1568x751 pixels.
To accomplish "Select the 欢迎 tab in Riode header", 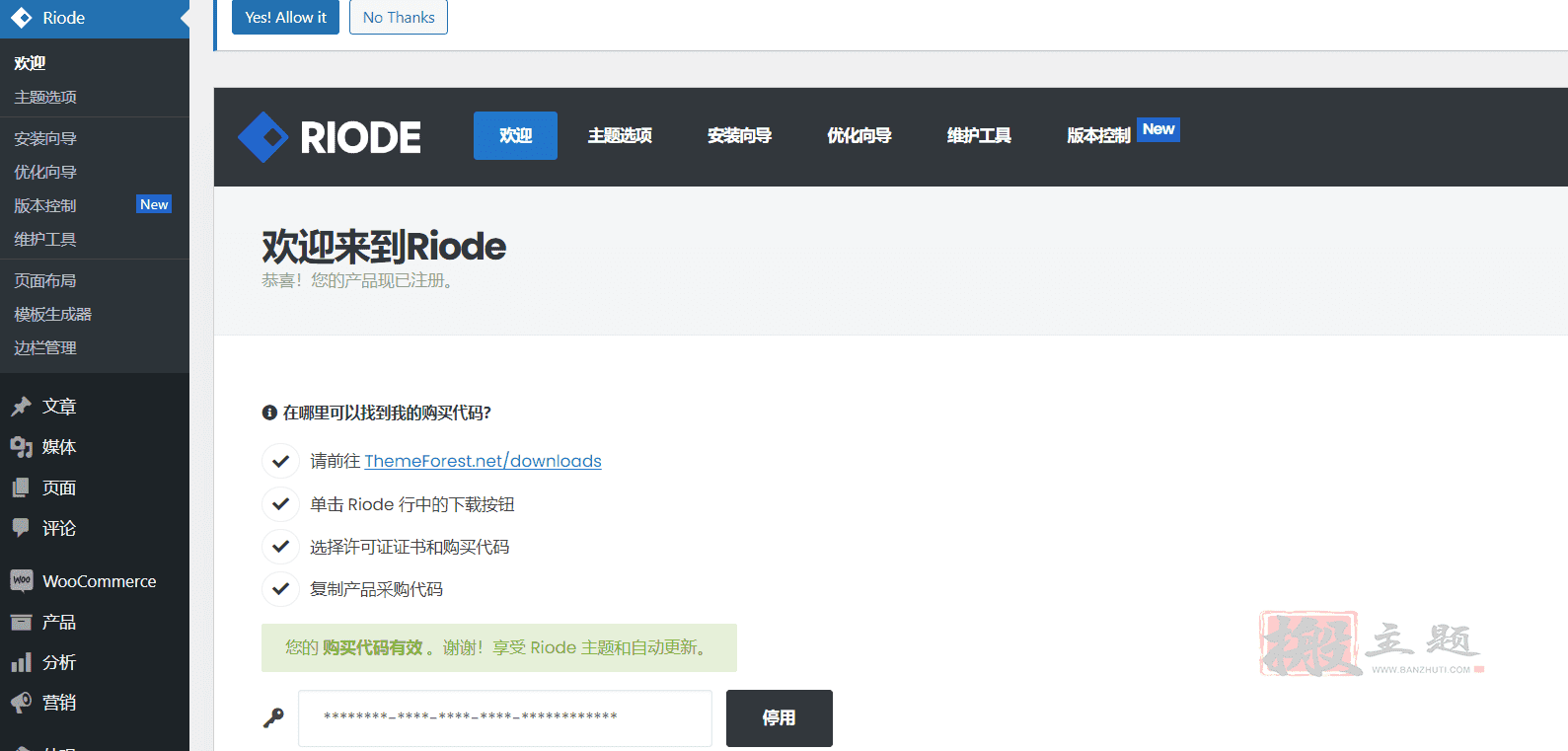I will click(x=515, y=135).
